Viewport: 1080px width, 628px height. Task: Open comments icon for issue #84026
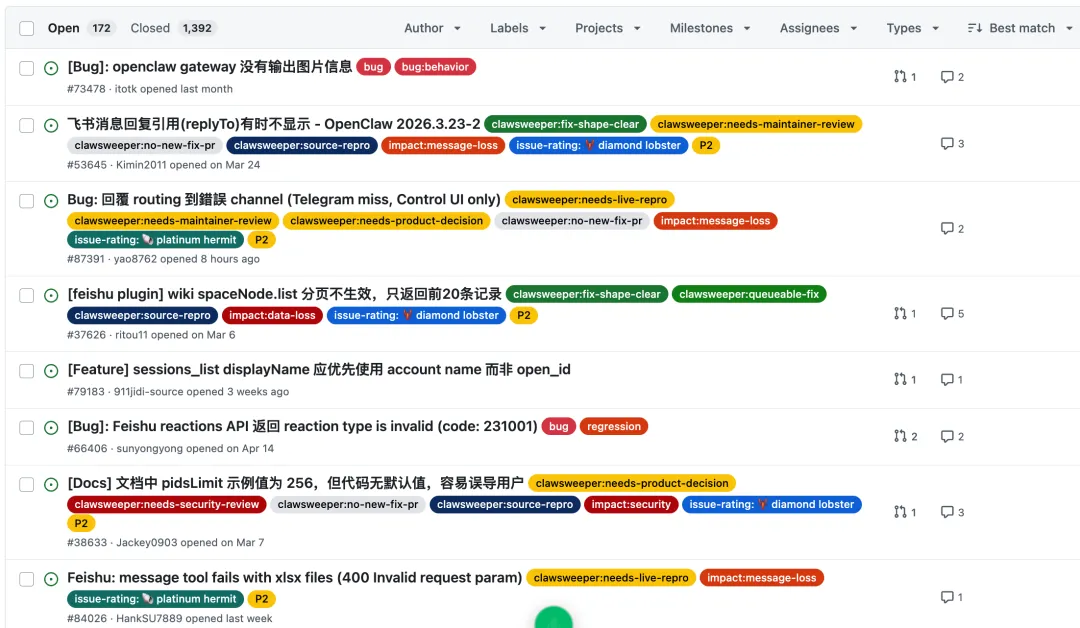947,597
